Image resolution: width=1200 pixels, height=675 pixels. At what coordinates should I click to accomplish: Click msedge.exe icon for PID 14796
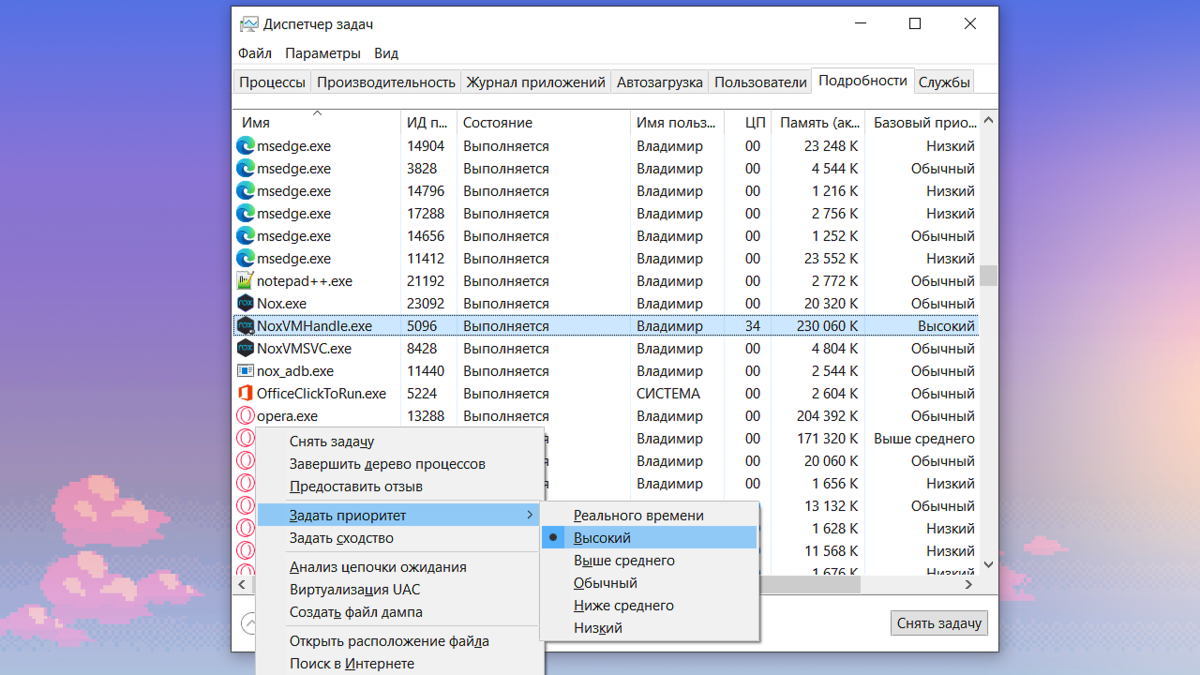(x=245, y=191)
